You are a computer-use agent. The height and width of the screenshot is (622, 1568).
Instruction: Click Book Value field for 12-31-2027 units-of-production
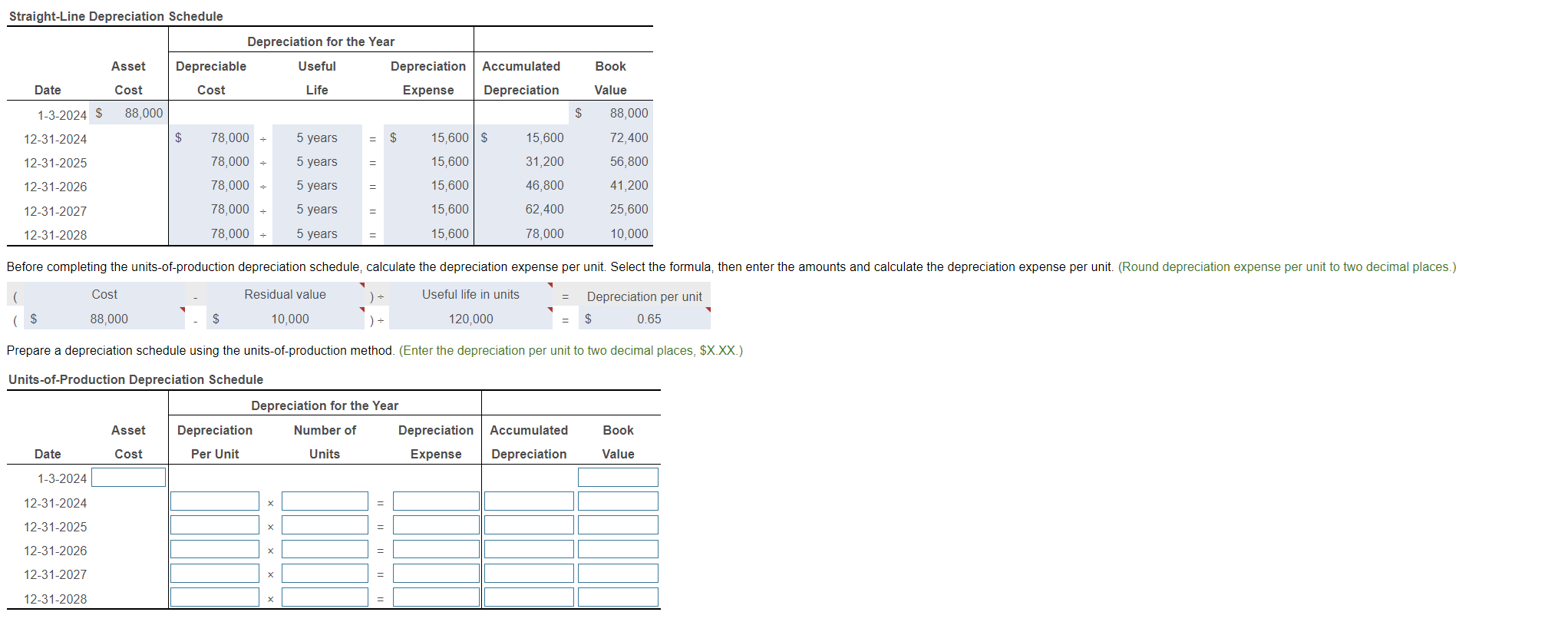(618, 573)
